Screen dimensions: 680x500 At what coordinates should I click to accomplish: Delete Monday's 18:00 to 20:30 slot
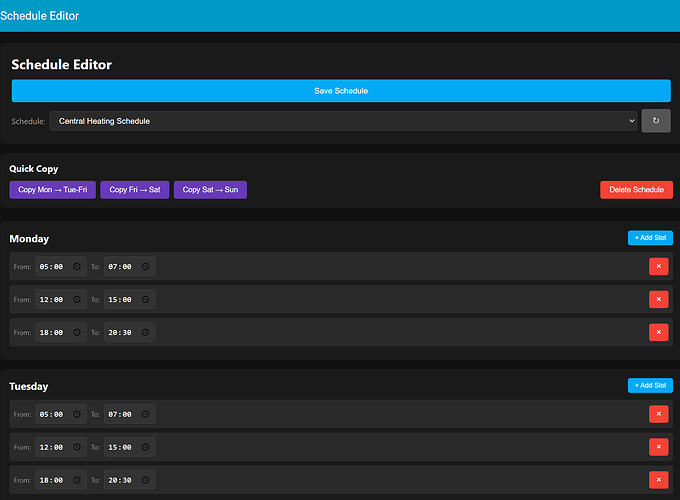(658, 332)
